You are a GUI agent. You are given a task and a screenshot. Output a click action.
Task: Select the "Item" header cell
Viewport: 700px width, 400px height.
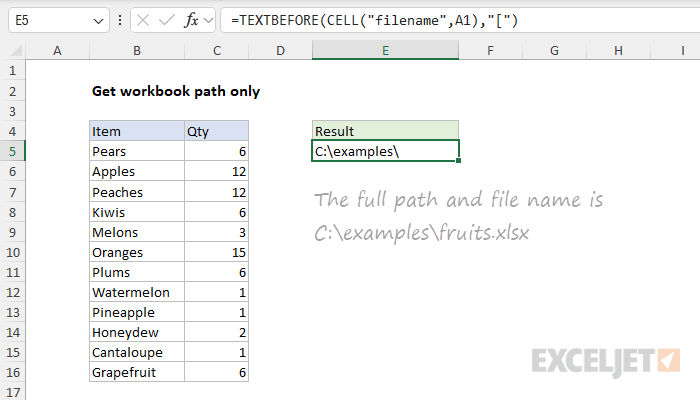(x=137, y=131)
